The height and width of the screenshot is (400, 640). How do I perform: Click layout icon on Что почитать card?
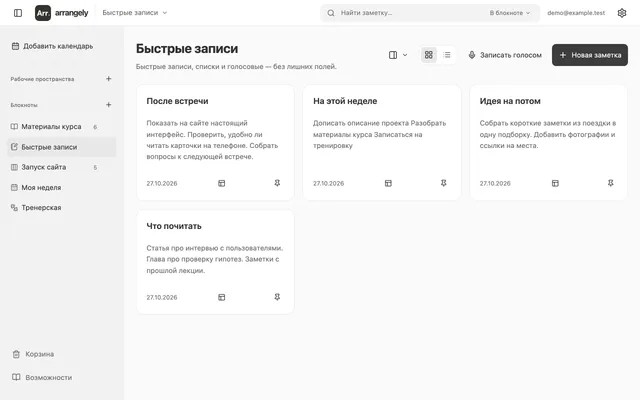(222, 297)
